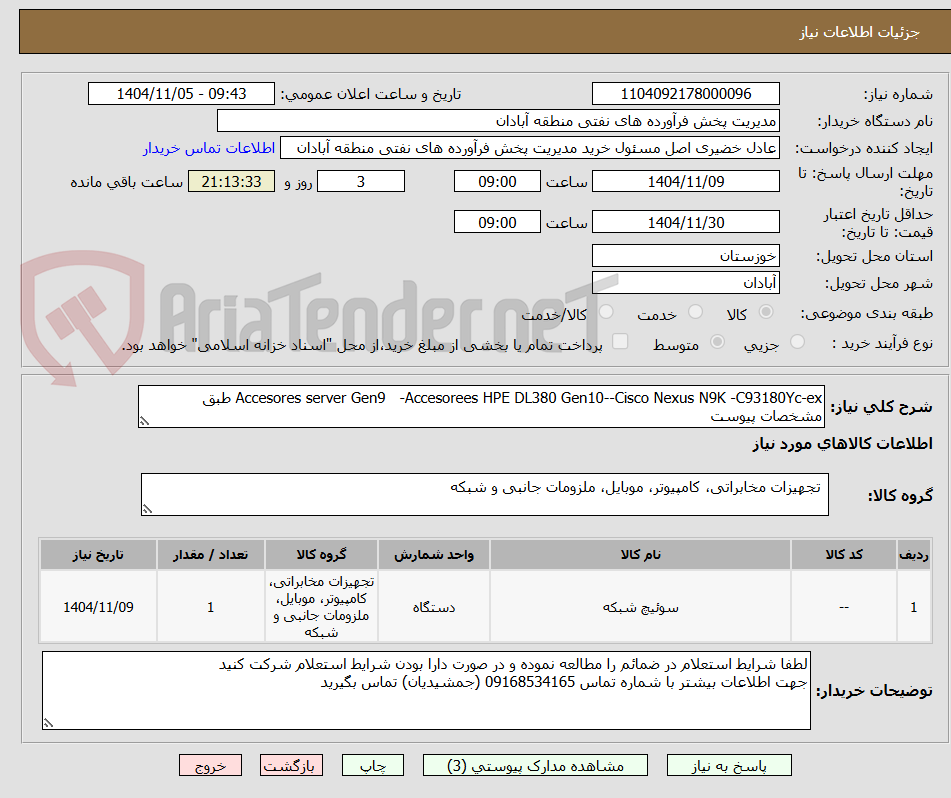Click the price validity date 1404/11/30 field

click(x=685, y=222)
